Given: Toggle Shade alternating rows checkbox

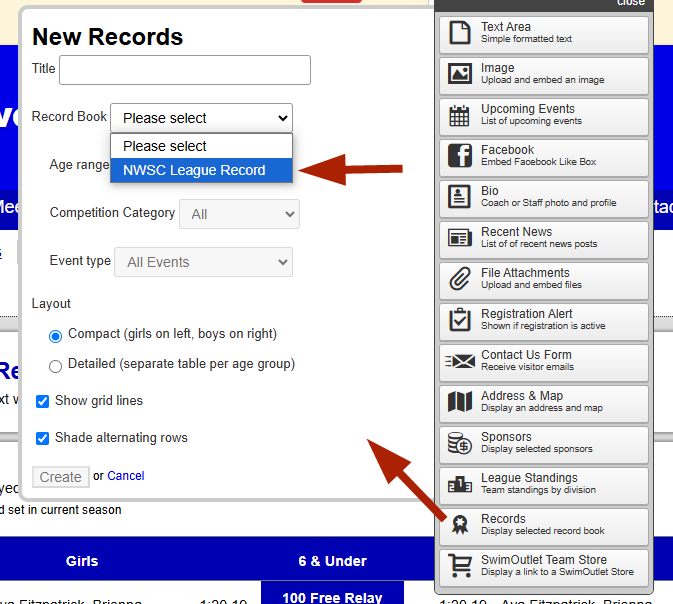Looking at the screenshot, I should click(42, 438).
